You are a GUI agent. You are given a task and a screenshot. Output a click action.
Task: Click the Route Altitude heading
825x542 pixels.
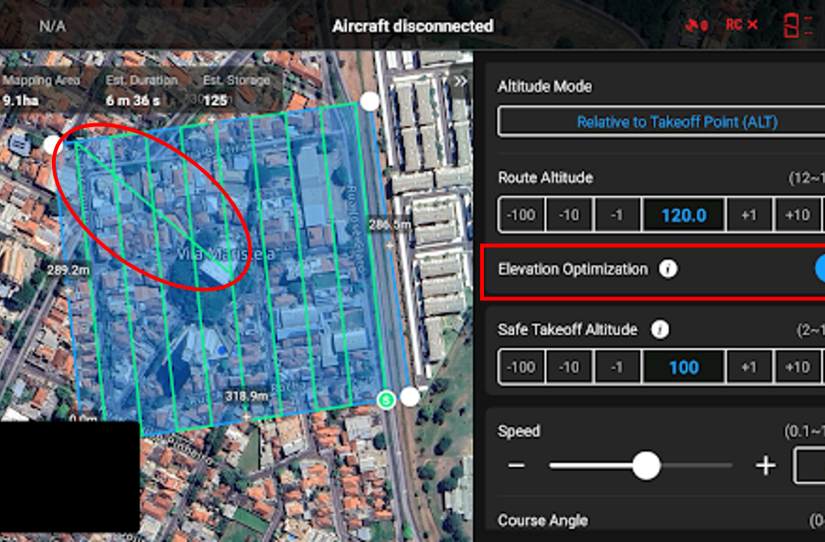pos(546,177)
